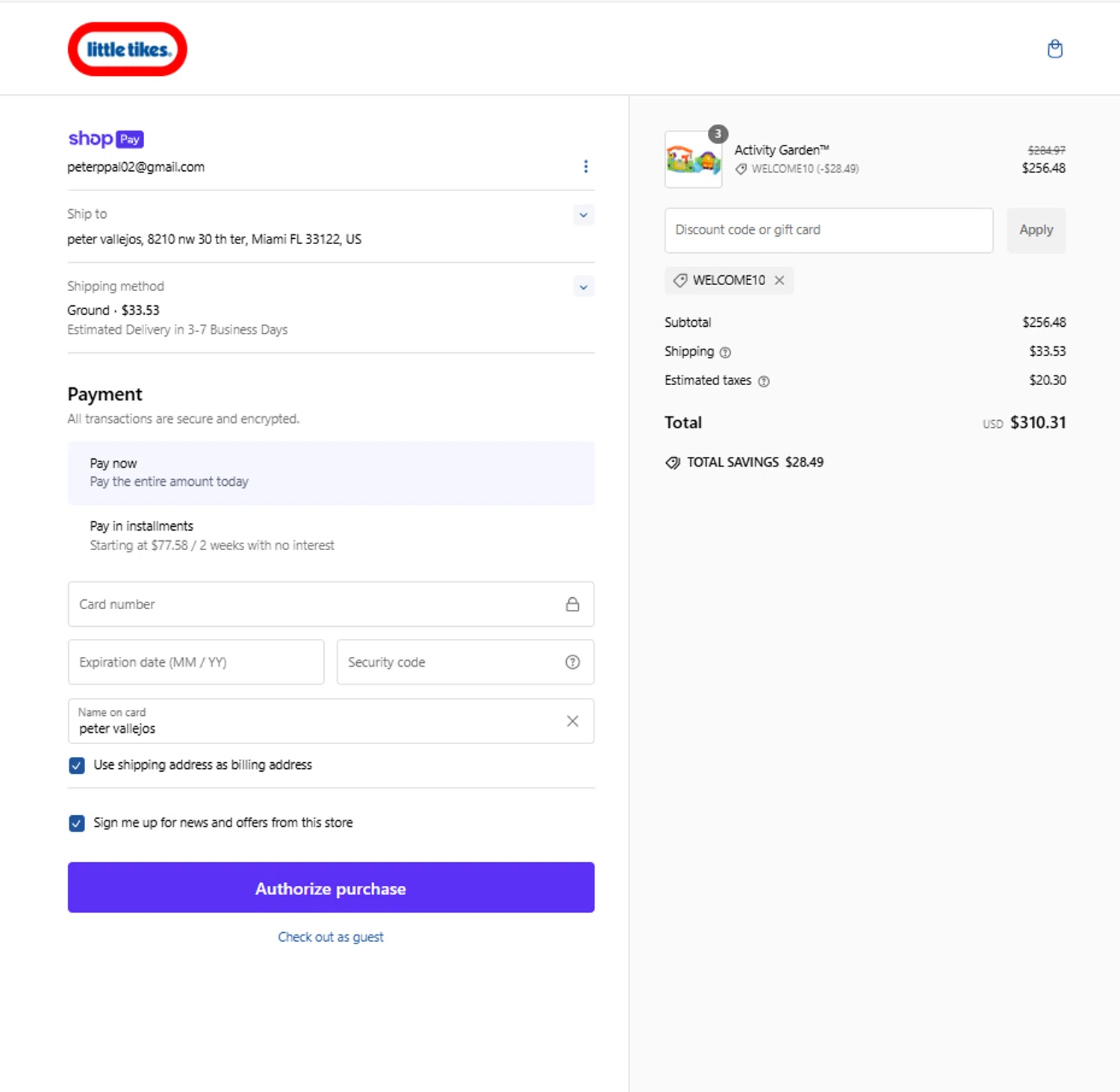Open the shopping bag cart icon
The width and height of the screenshot is (1120, 1092).
tap(1054, 49)
